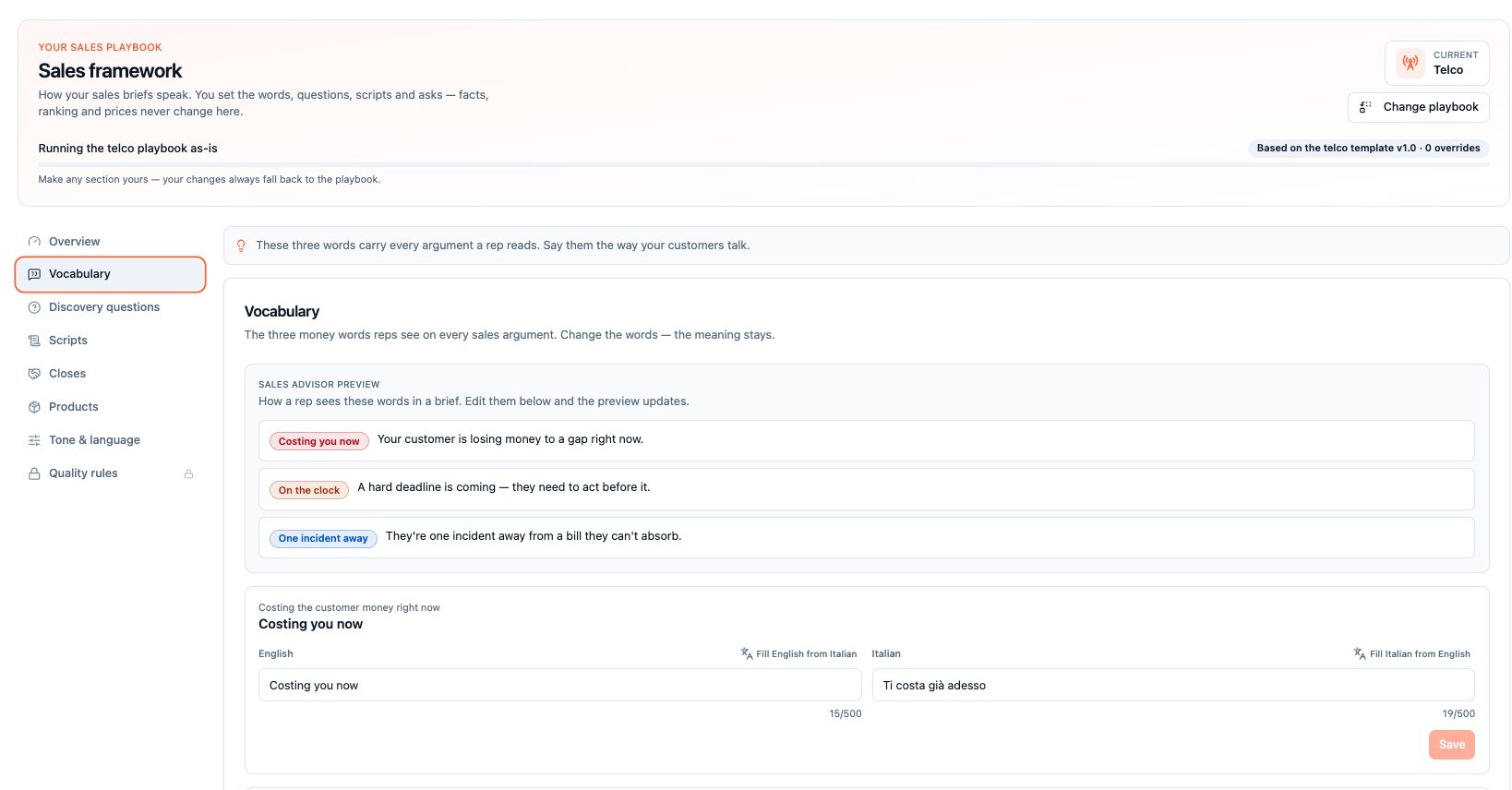
Task: Click the small padlock beside Quality rules
Action: [x=188, y=473]
